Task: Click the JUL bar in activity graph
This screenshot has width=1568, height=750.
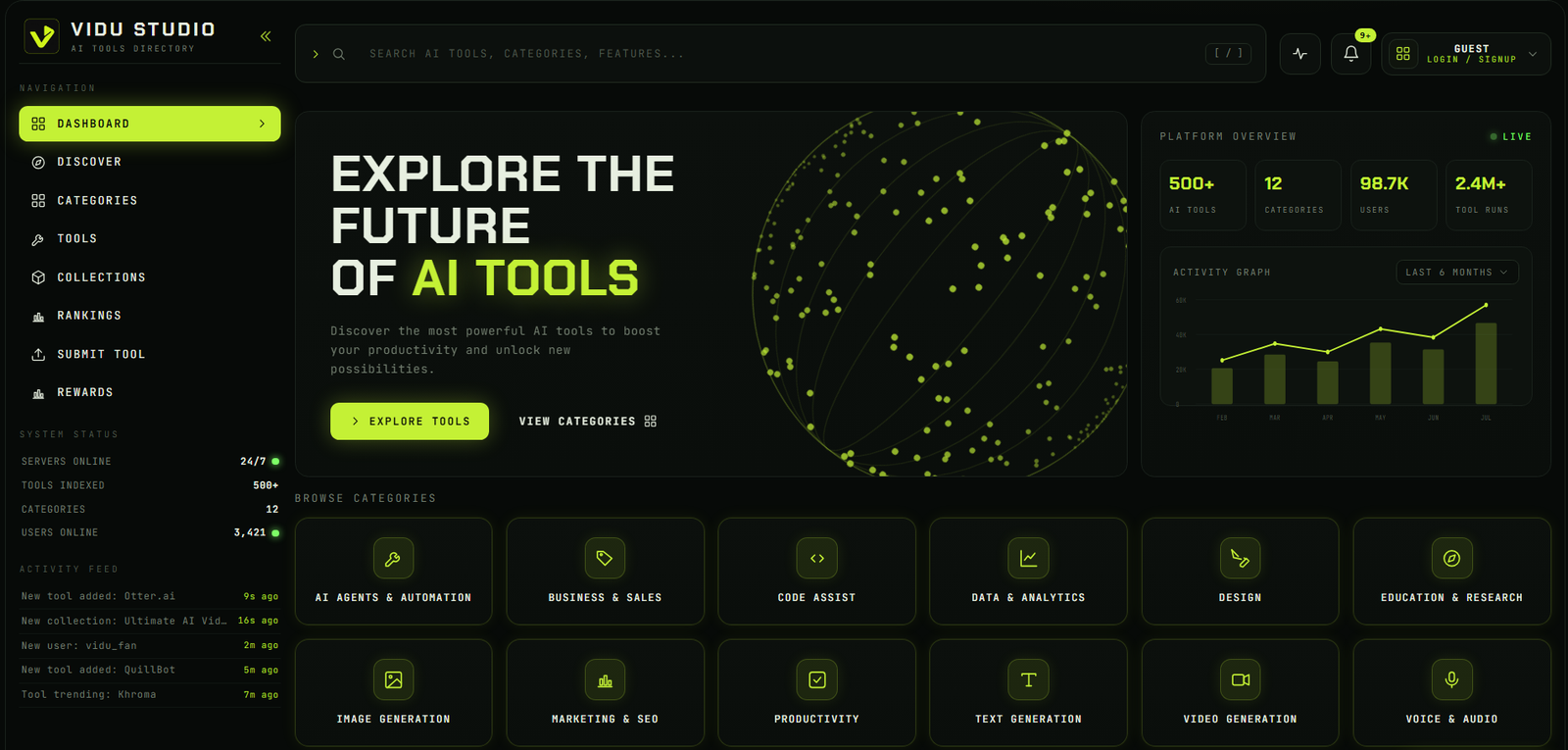Action: 1486,364
